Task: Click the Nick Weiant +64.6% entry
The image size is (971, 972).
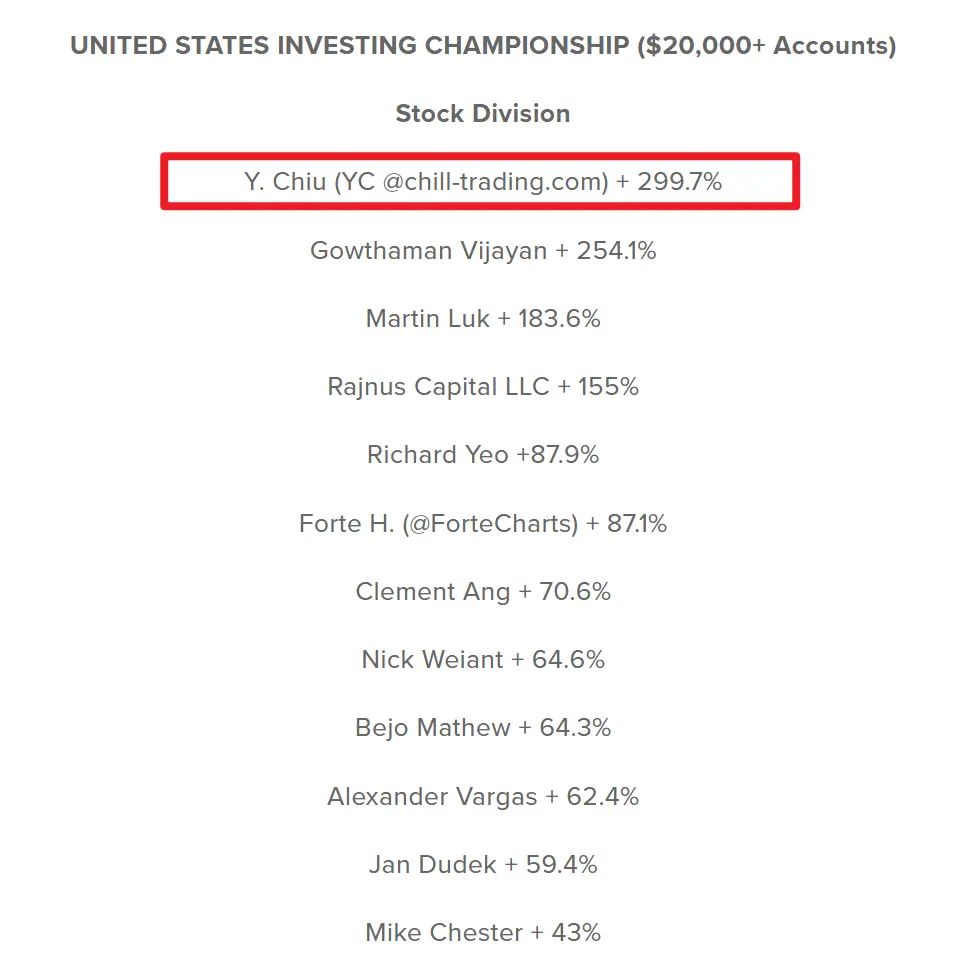Action: tap(483, 660)
